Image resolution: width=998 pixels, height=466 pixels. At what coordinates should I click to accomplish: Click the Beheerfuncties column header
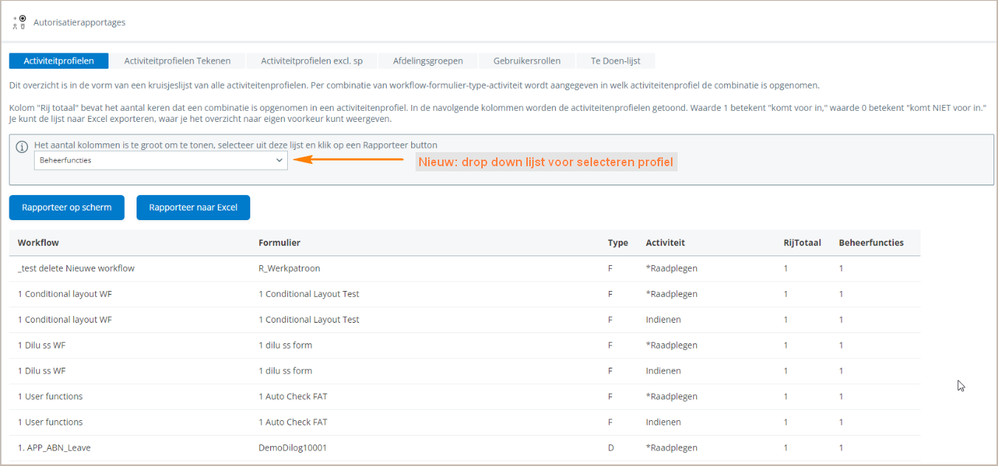click(871, 243)
